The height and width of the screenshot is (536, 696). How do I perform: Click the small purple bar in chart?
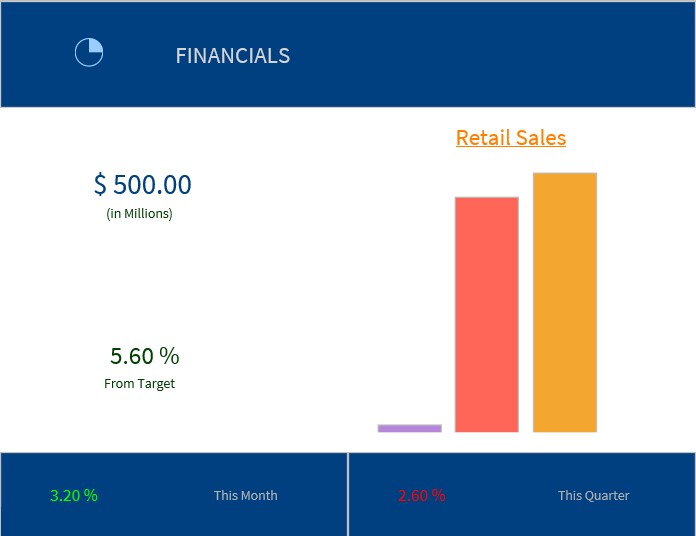coord(409,428)
